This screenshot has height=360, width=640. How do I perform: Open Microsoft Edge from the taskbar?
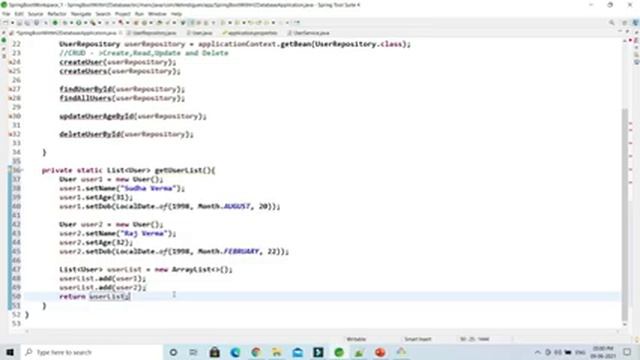pos(235,352)
